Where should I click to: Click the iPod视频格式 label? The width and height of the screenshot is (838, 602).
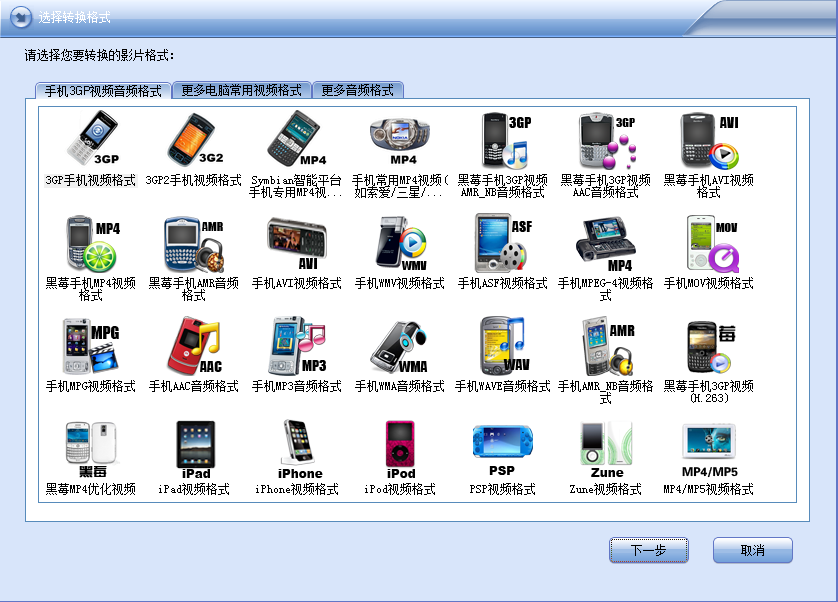[x=400, y=489]
